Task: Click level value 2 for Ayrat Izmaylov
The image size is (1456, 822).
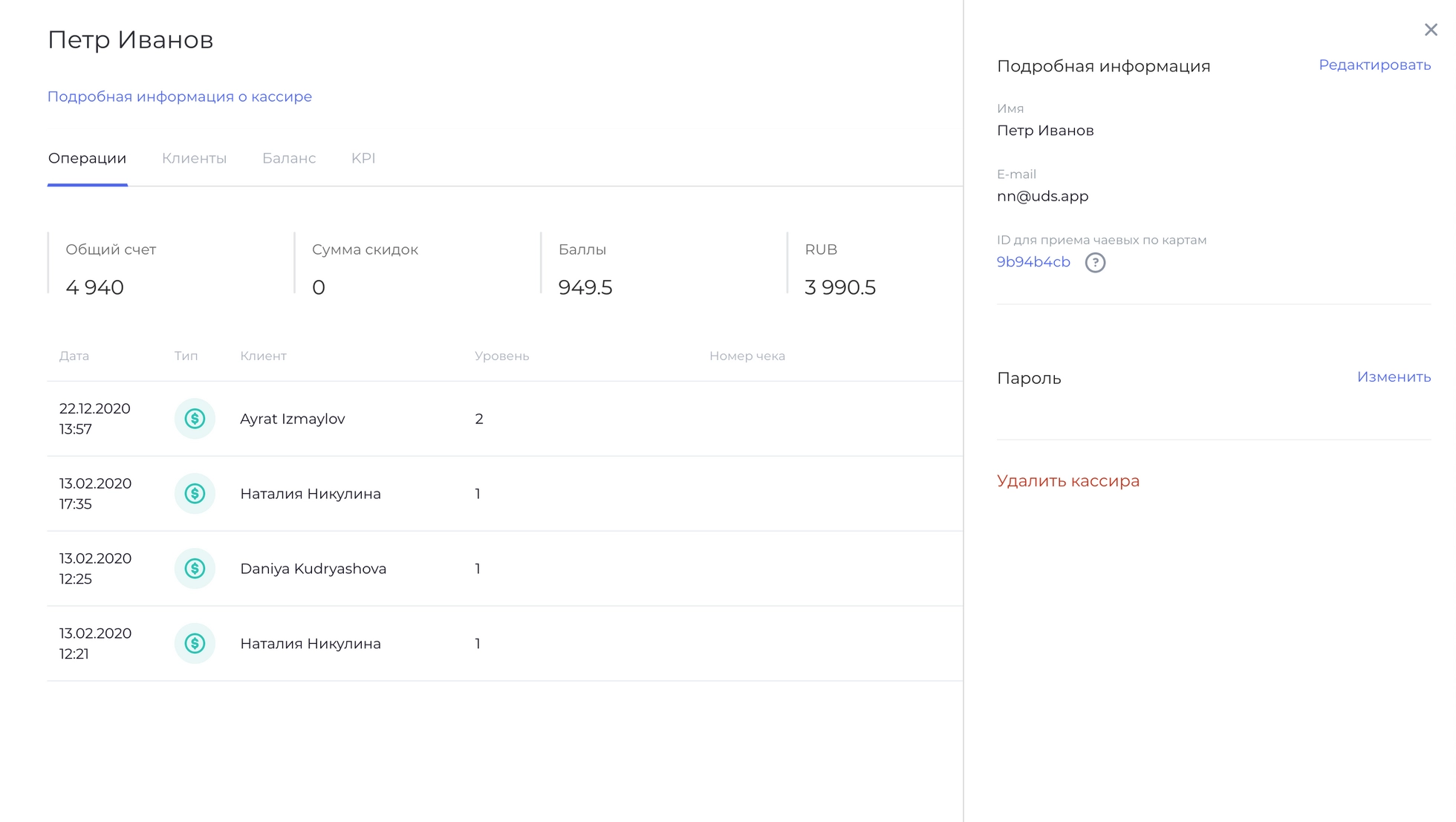Action: point(479,419)
